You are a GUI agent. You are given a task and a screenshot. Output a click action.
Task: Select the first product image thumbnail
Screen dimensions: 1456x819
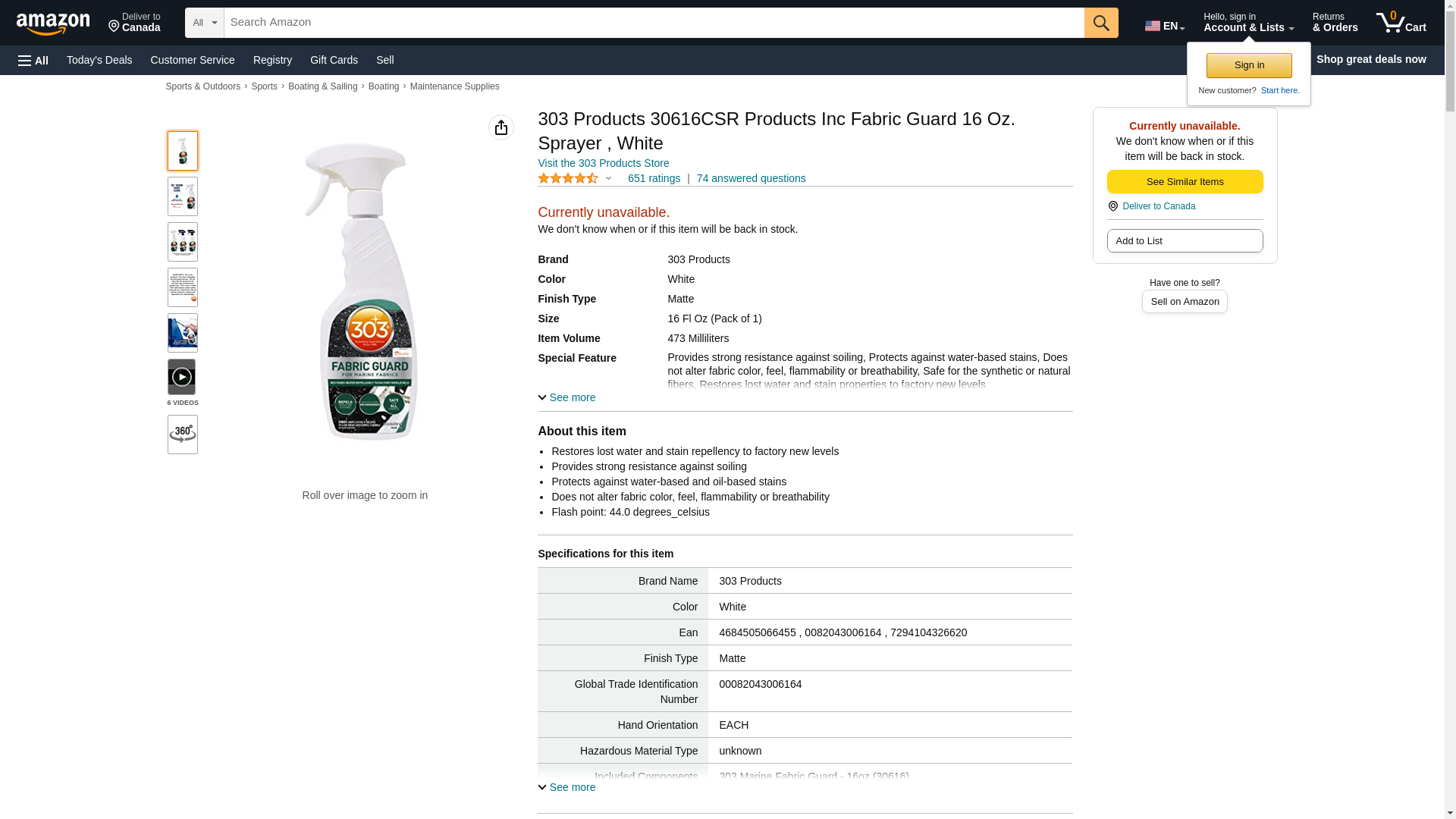183,151
